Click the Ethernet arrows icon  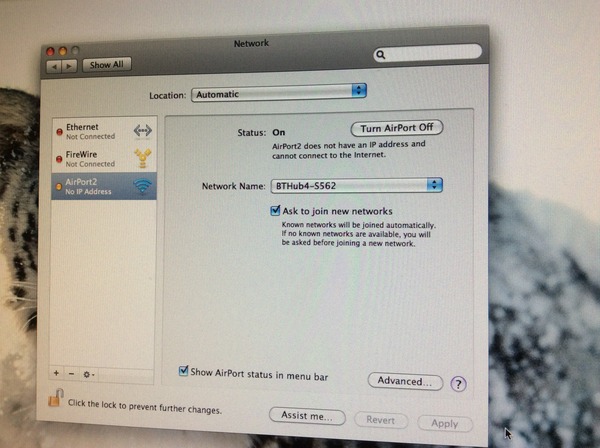(x=142, y=130)
